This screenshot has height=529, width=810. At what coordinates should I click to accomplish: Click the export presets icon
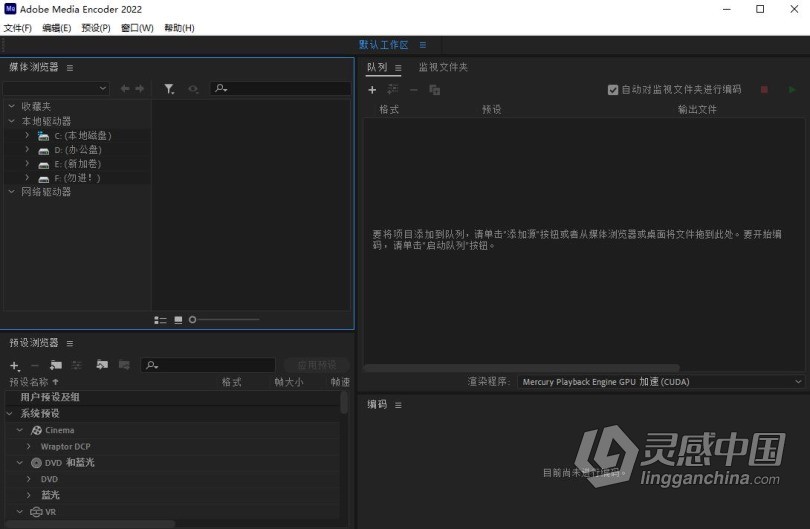(124, 365)
